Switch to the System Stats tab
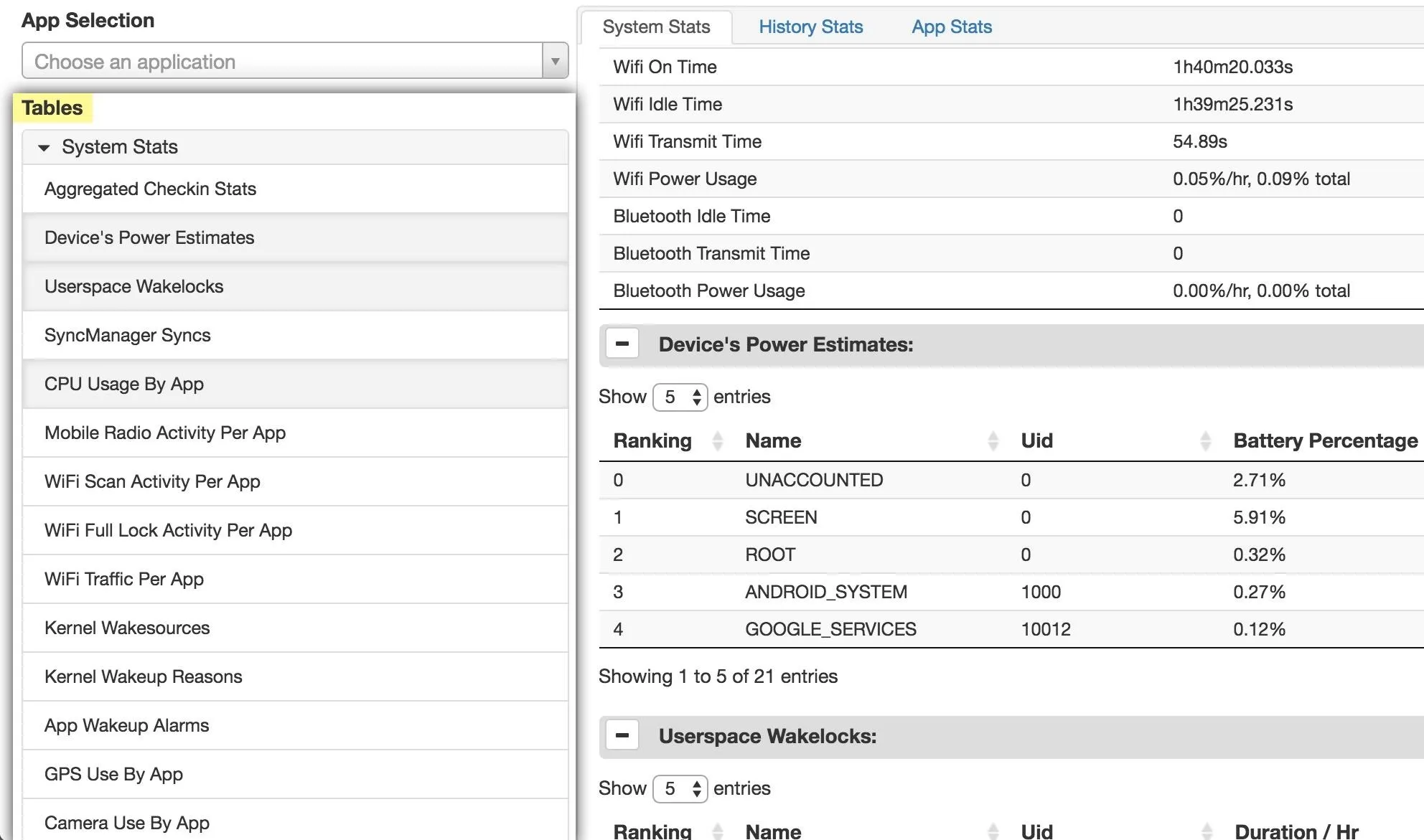Viewport: 1424px width, 840px height. [656, 27]
